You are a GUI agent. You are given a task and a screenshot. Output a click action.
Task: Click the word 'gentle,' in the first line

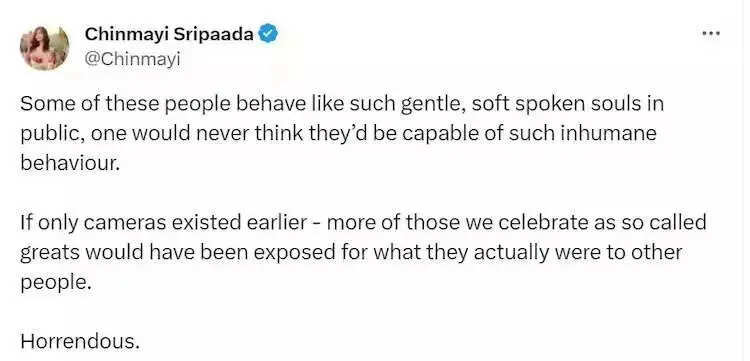pyautogui.click(x=433, y=105)
